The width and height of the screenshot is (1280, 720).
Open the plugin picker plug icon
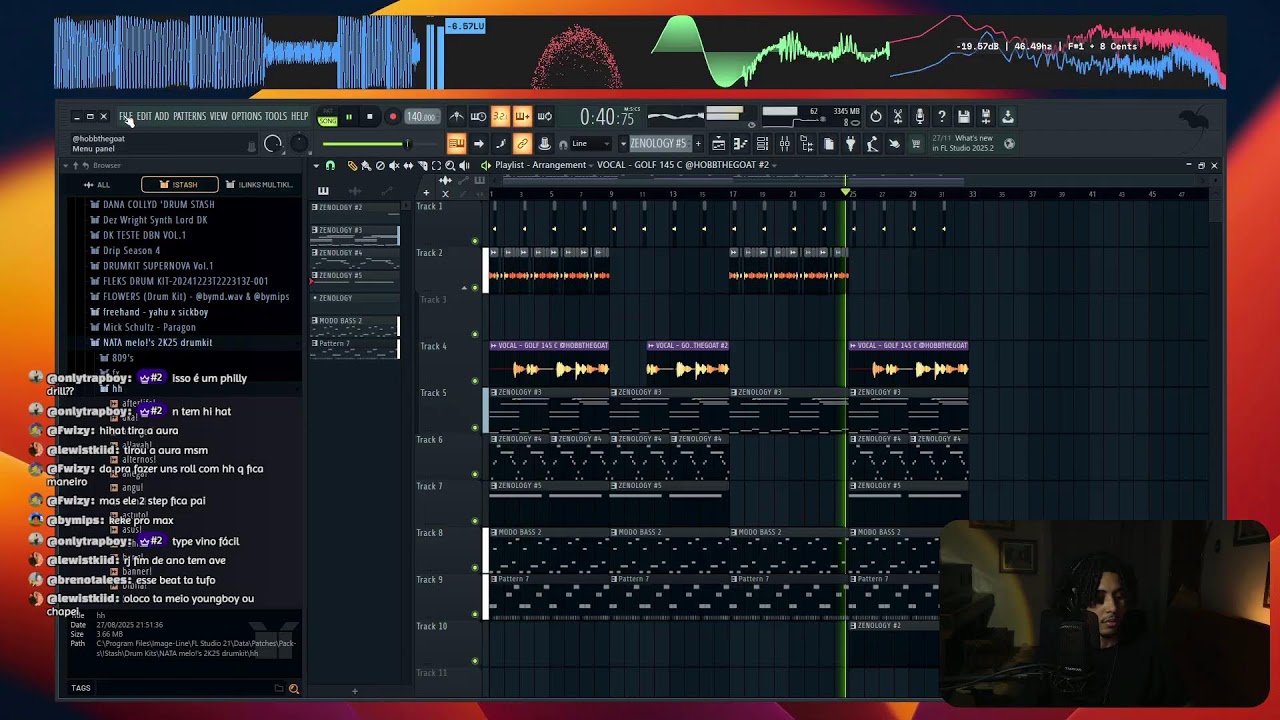tap(850, 144)
